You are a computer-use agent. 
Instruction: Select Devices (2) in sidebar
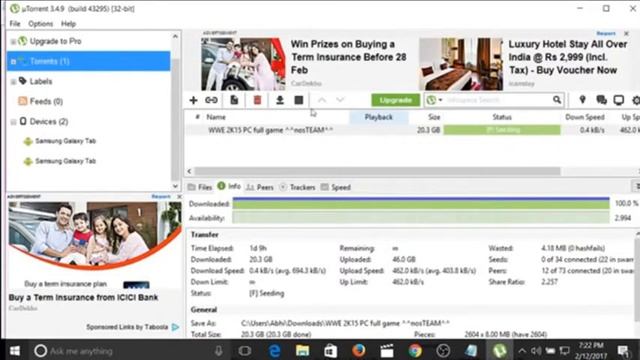pyautogui.click(x=49, y=121)
